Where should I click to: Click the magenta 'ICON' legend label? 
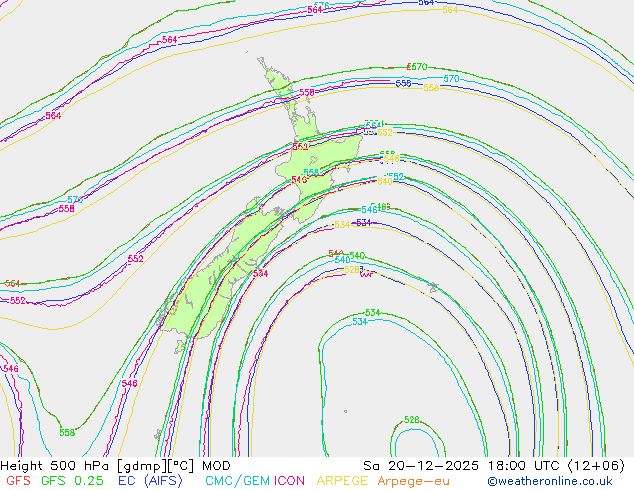(x=289, y=481)
